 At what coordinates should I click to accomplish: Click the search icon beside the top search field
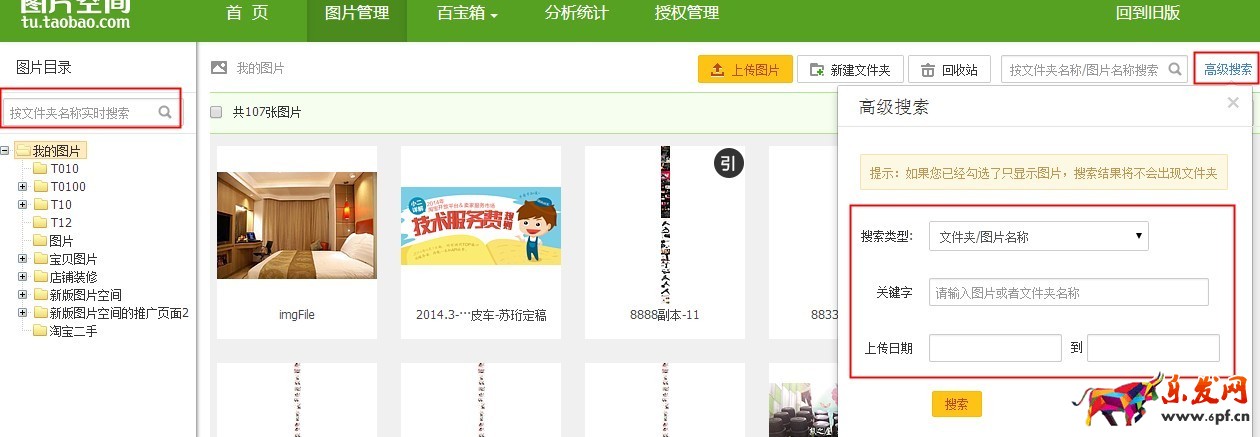click(x=1175, y=70)
